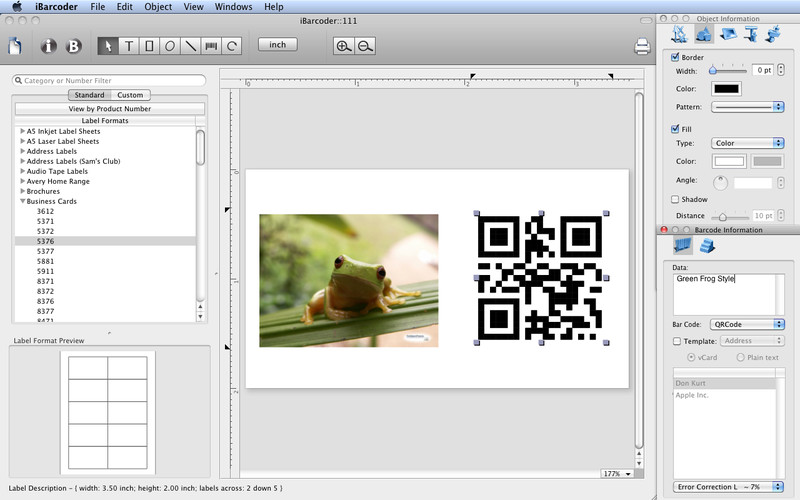Open the fifth Object Information tab icon
This screenshot has width=800, height=500.
click(x=773, y=34)
